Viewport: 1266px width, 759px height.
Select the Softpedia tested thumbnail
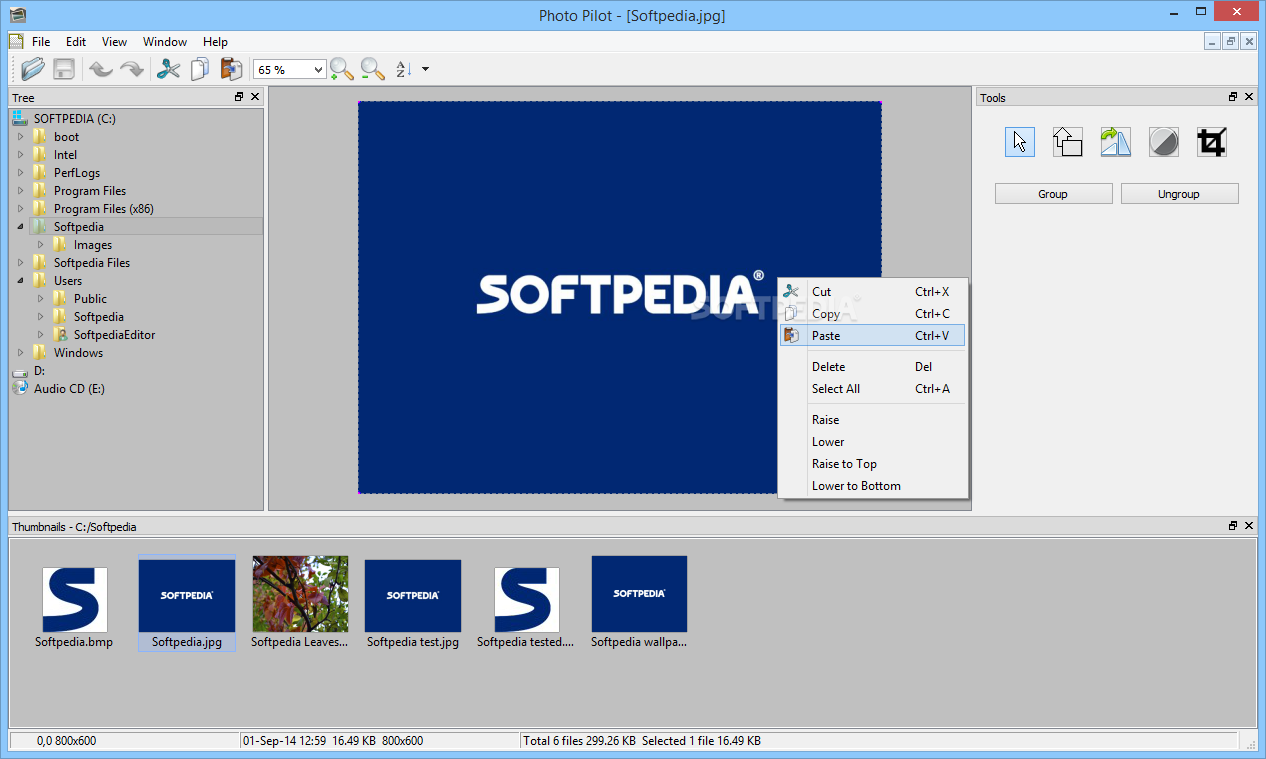[526, 606]
